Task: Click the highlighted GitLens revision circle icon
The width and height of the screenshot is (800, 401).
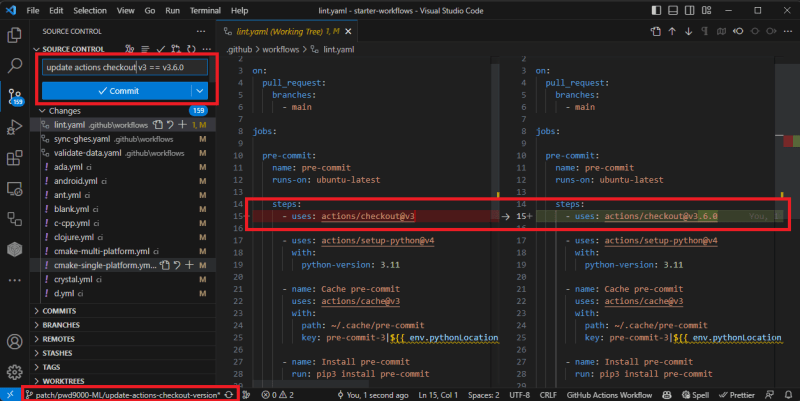Action: pyautogui.click(x=738, y=32)
